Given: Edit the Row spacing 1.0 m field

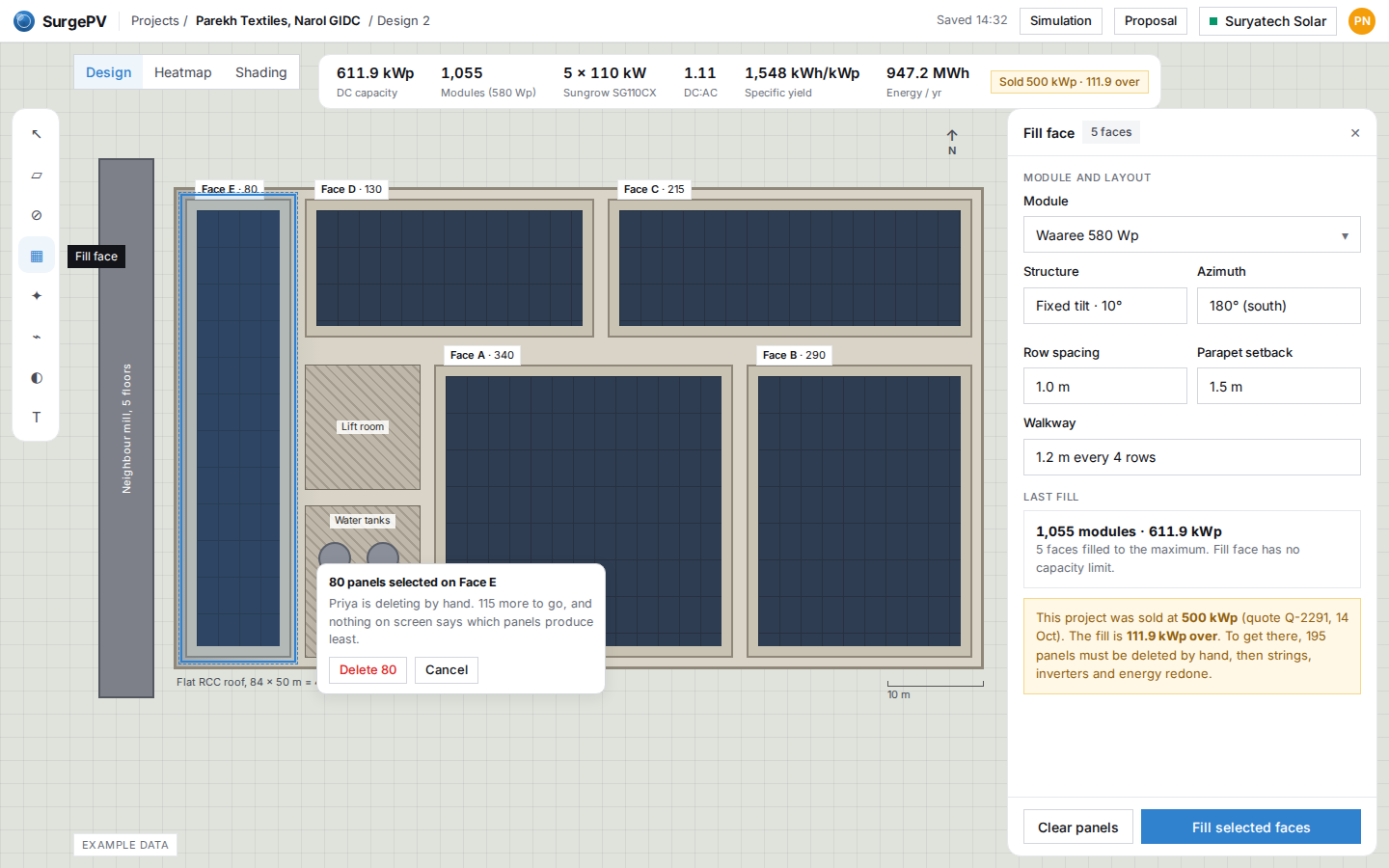Looking at the screenshot, I should [1105, 386].
